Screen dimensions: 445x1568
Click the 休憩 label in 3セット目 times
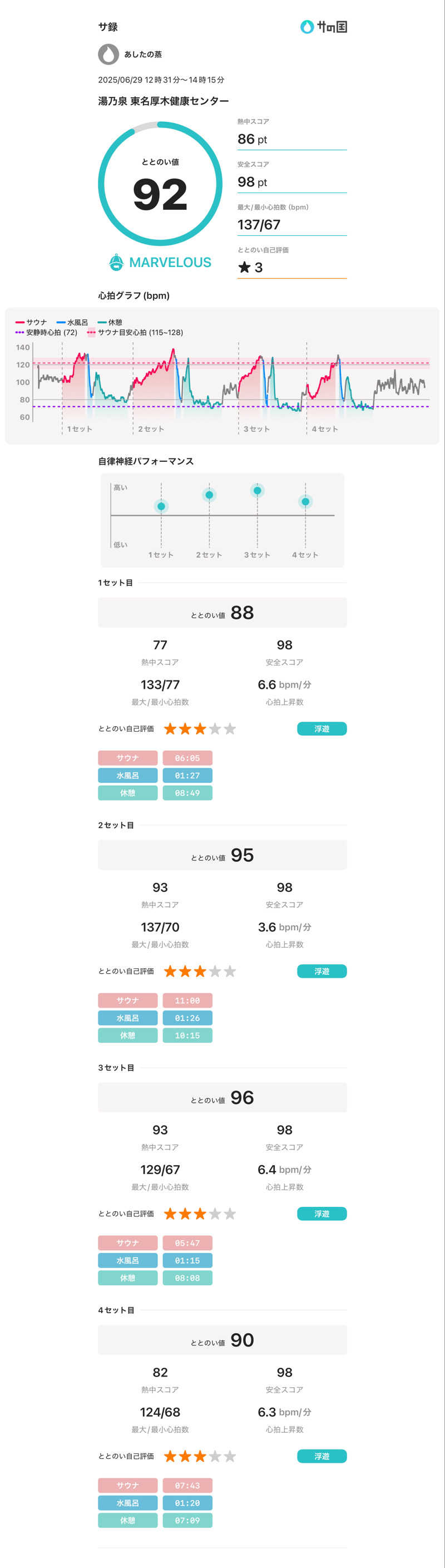coord(128,1278)
